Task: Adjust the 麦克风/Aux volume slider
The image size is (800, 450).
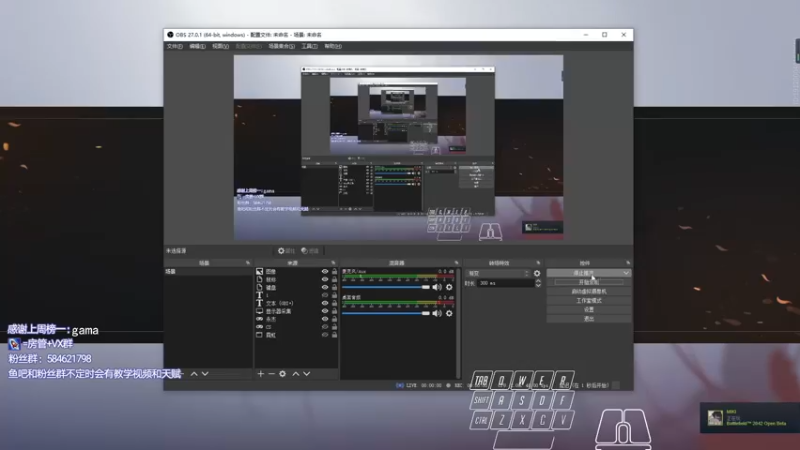Action: (386, 287)
